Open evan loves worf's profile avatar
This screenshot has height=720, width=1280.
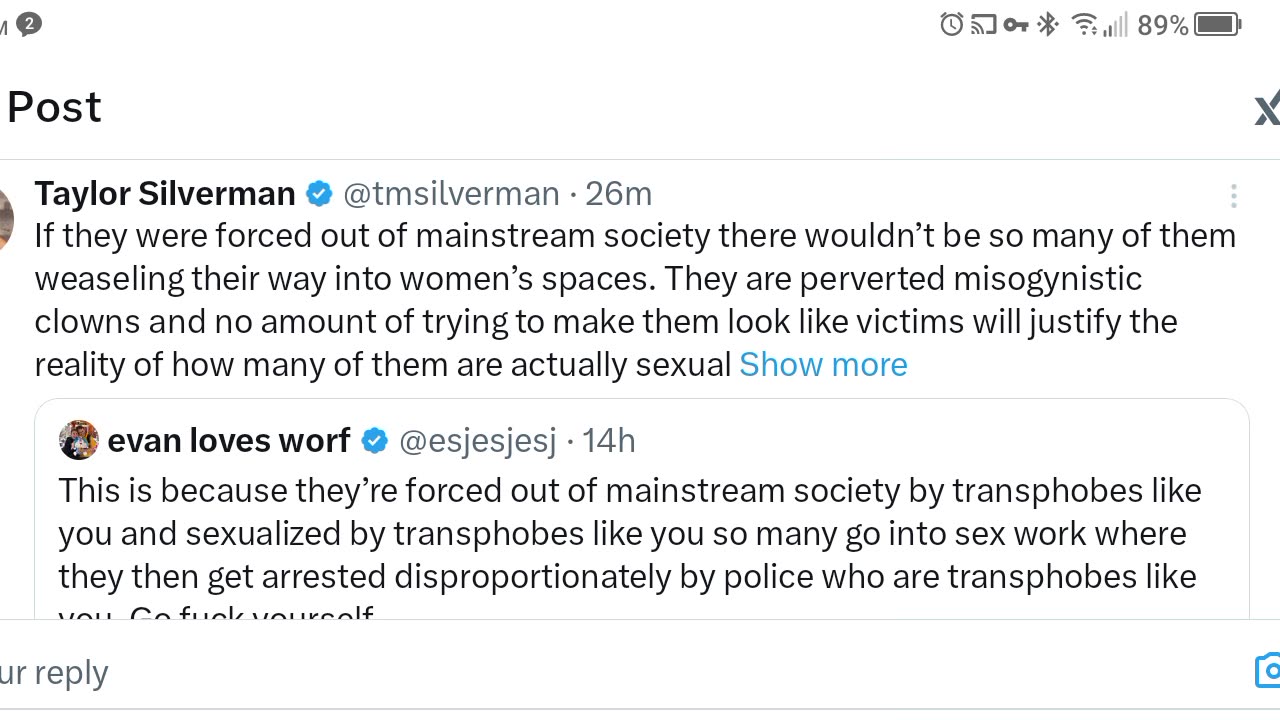79,440
